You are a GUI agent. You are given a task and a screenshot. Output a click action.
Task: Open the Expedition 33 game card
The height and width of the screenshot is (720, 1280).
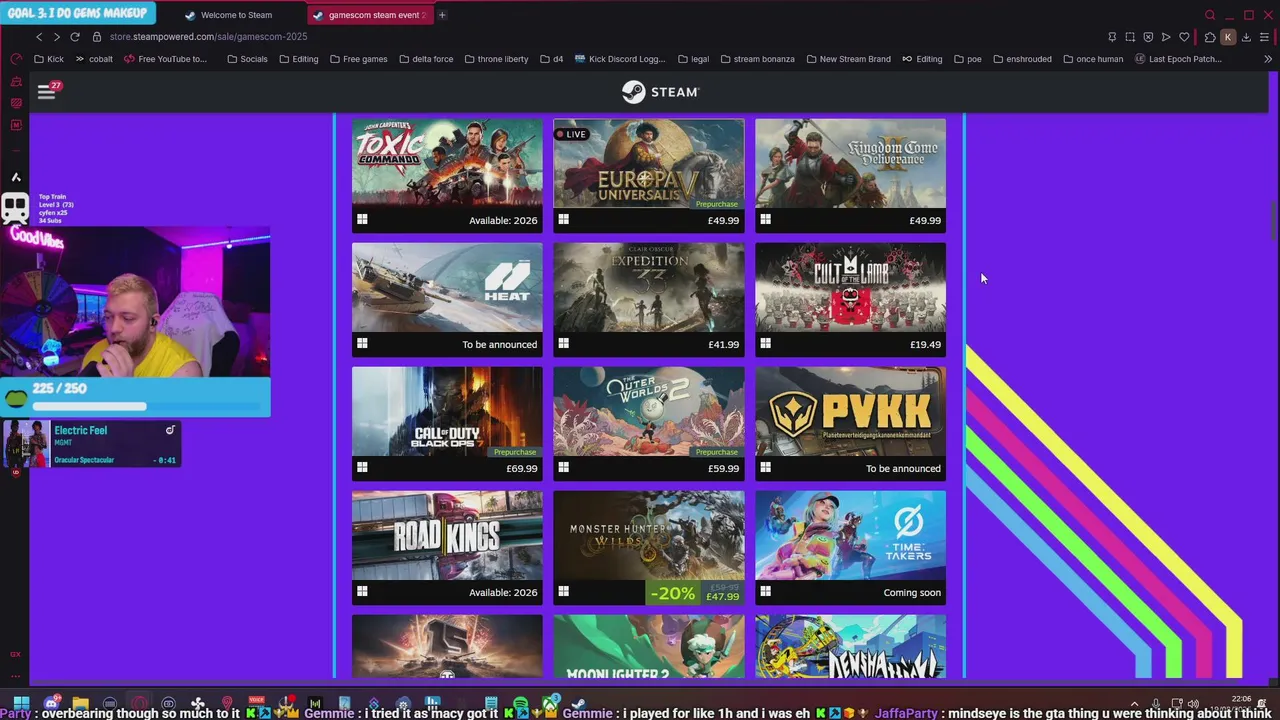point(649,299)
